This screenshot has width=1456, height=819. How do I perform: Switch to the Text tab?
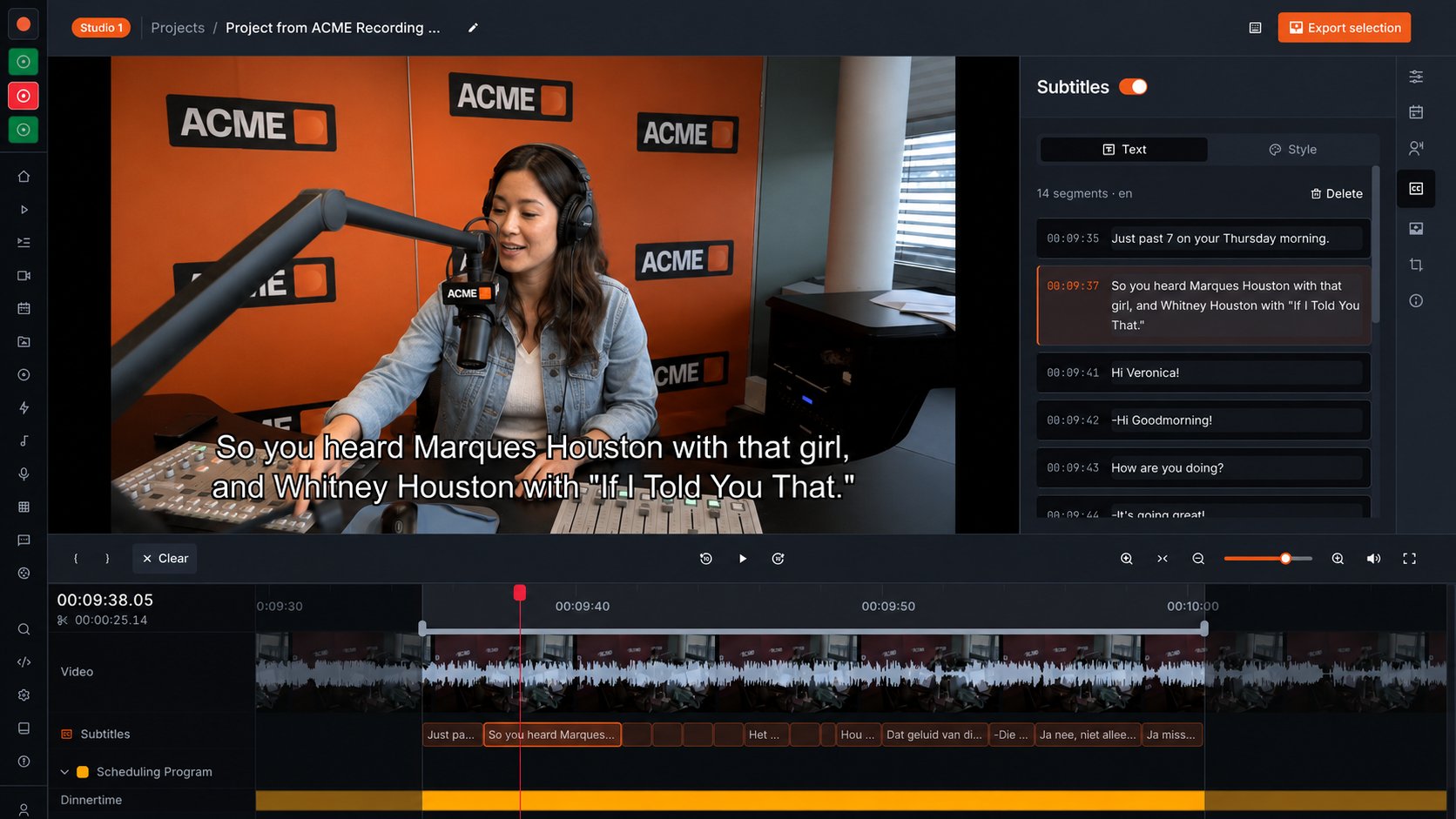[1124, 150]
